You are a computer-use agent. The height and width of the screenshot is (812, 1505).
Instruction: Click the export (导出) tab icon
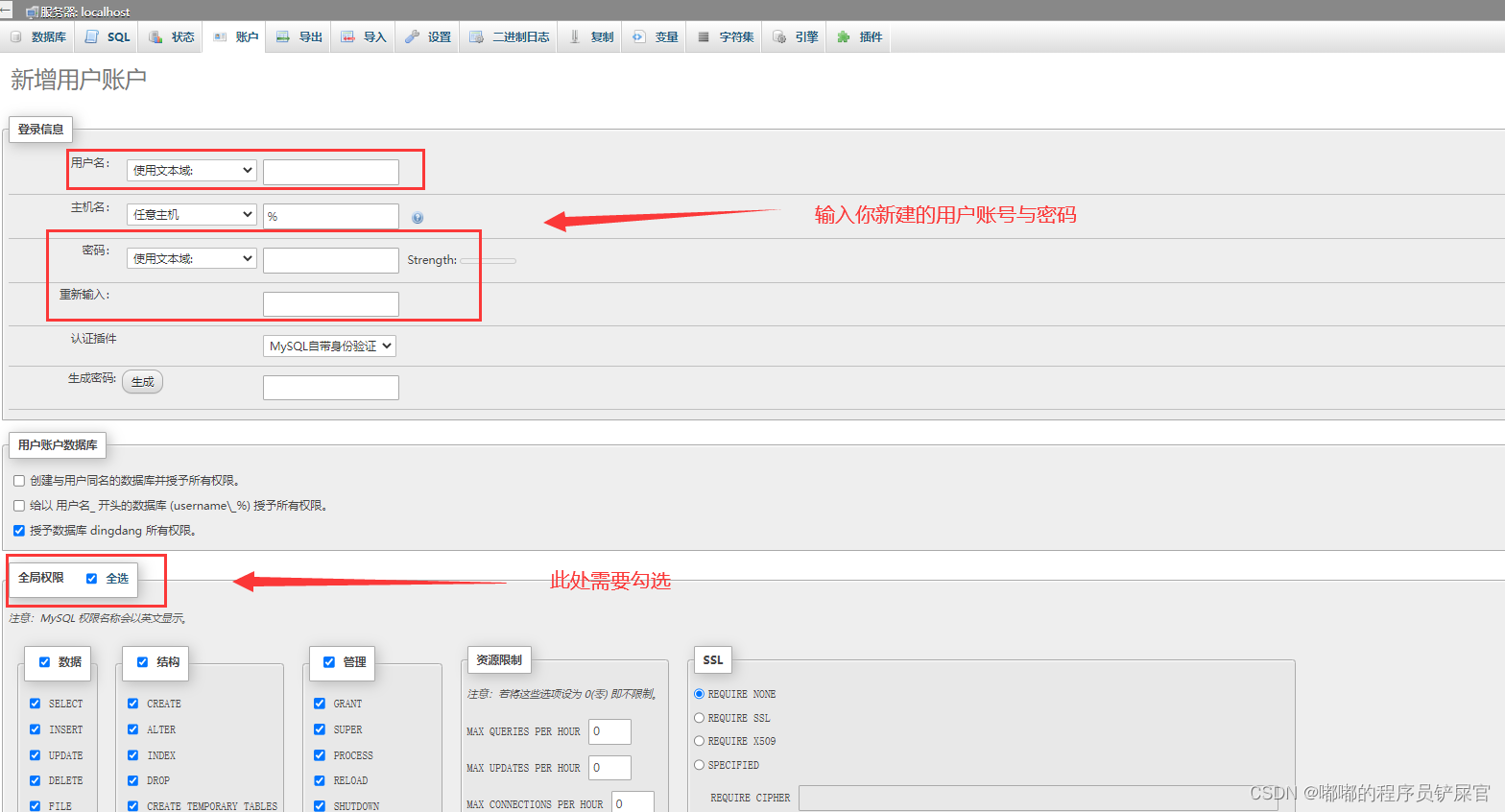[x=283, y=36]
